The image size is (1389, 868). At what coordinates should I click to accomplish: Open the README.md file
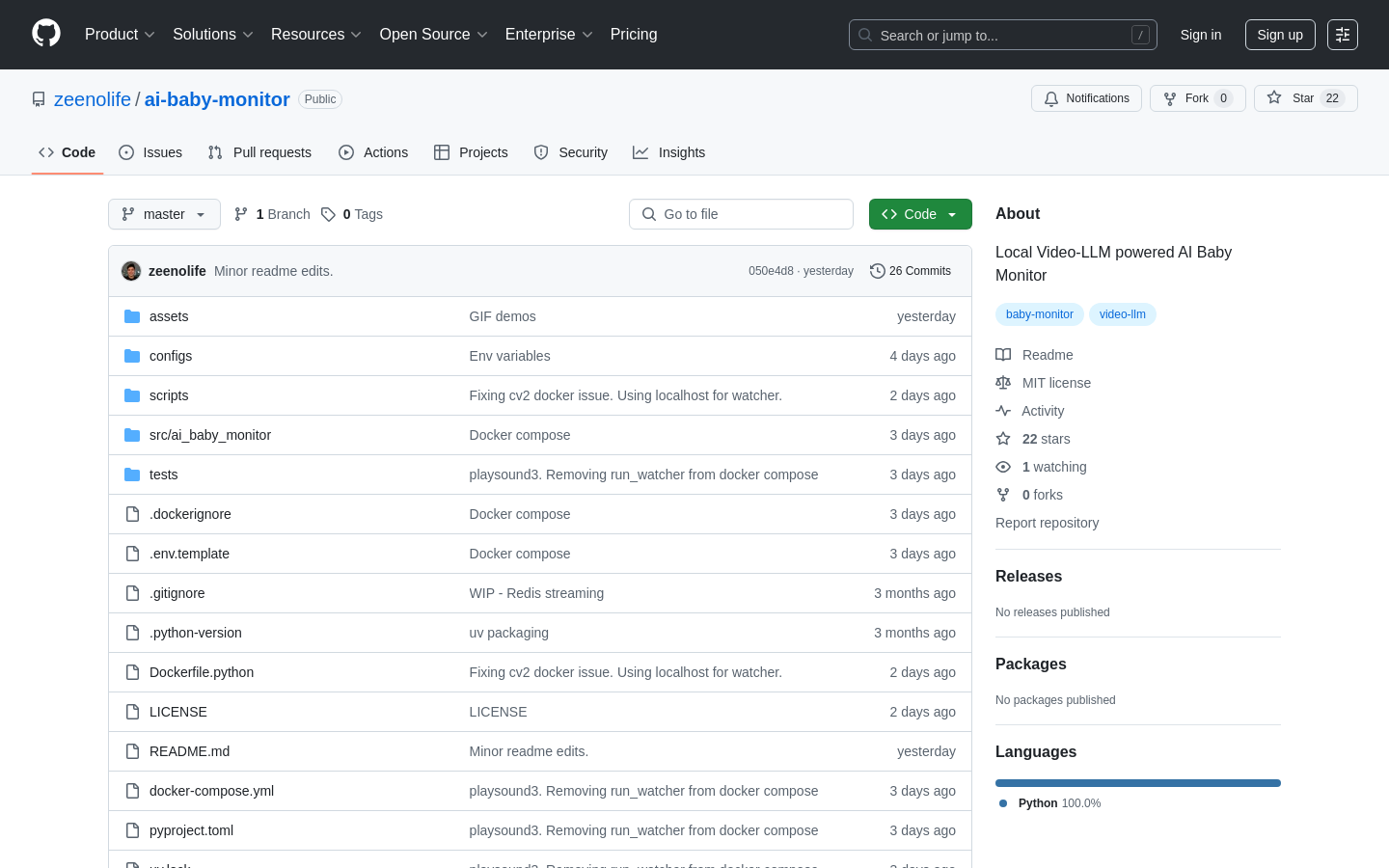click(x=189, y=751)
